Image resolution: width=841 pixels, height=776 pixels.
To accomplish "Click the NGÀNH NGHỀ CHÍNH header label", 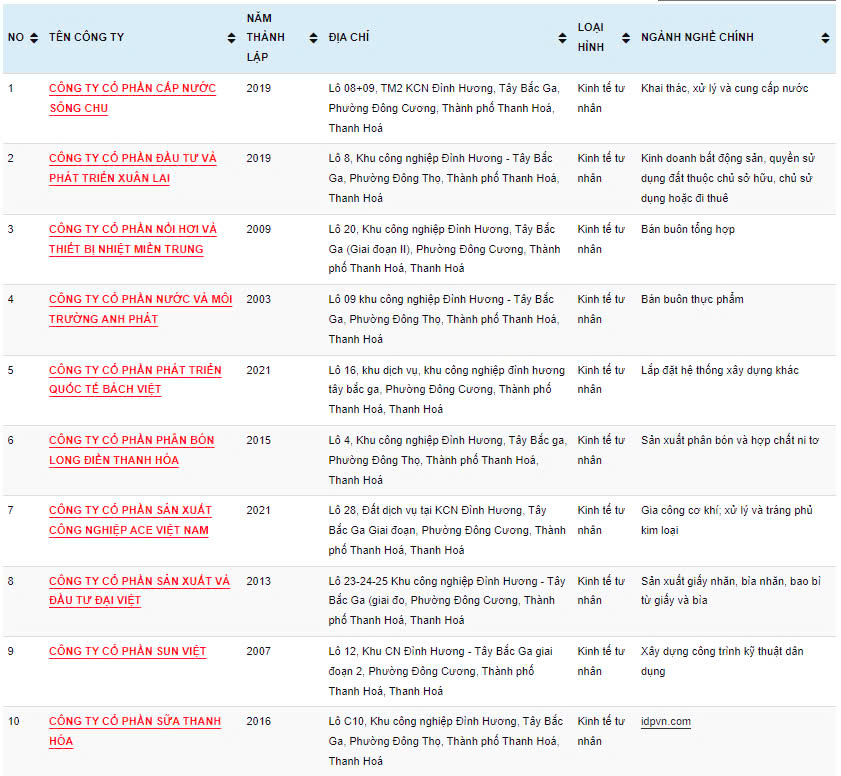I will pyautogui.click(x=697, y=38).
